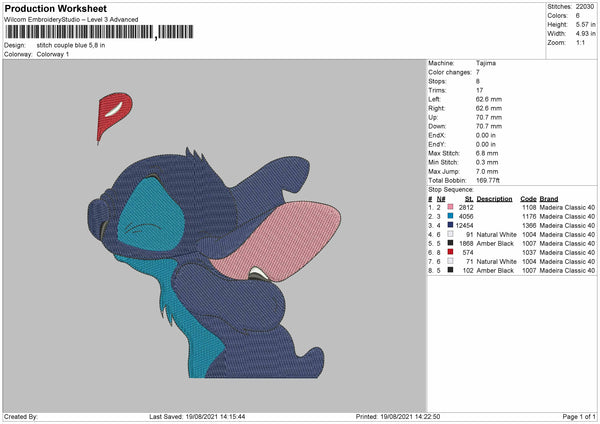Click the barcode under the worksheet title

[x=99, y=32]
